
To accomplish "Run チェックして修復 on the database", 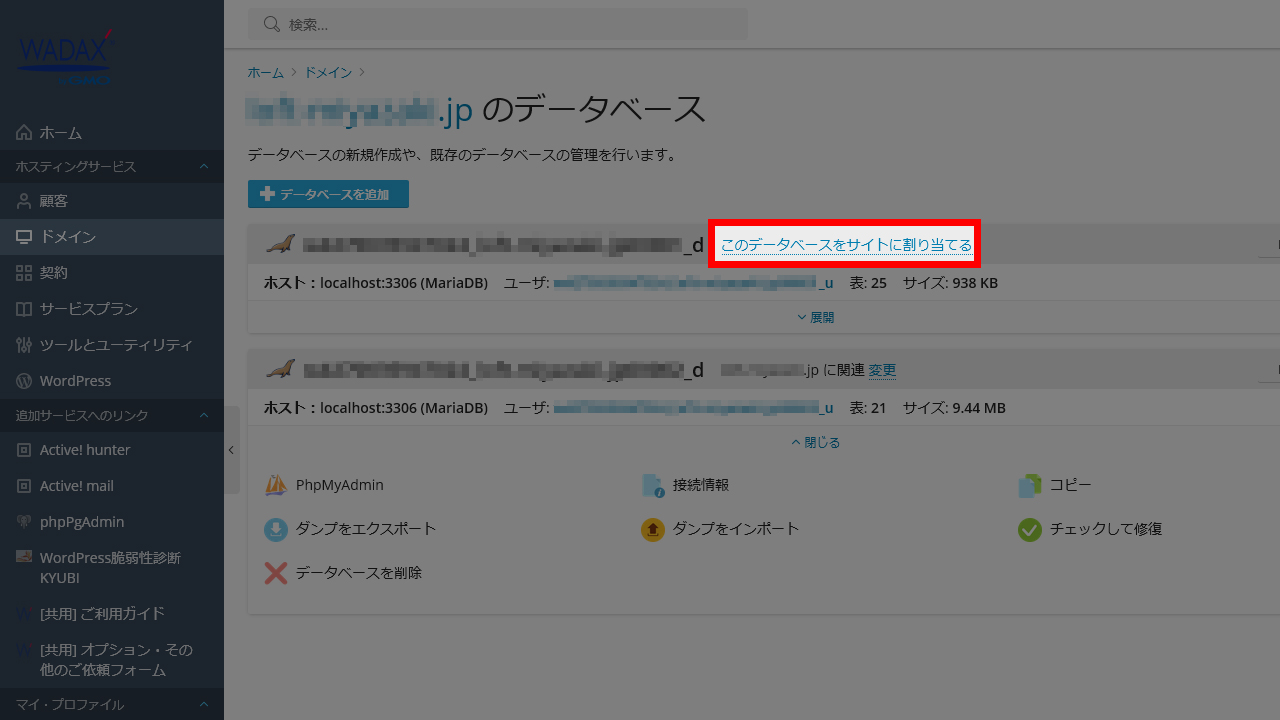I will tap(1104, 529).
